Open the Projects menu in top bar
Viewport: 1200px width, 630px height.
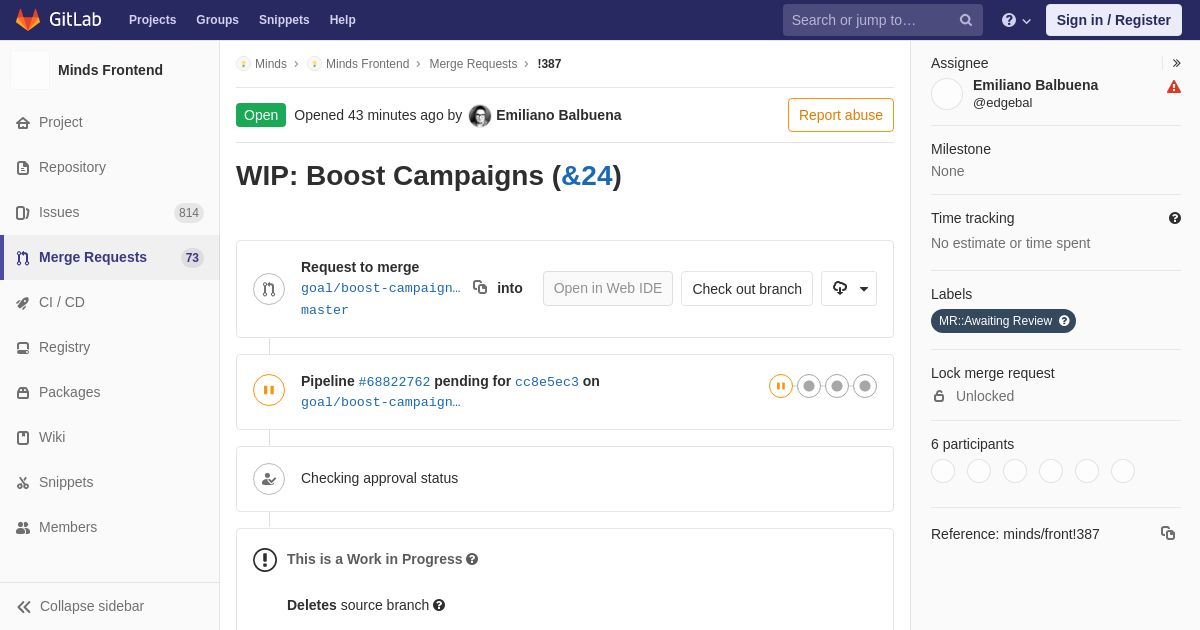coord(152,20)
